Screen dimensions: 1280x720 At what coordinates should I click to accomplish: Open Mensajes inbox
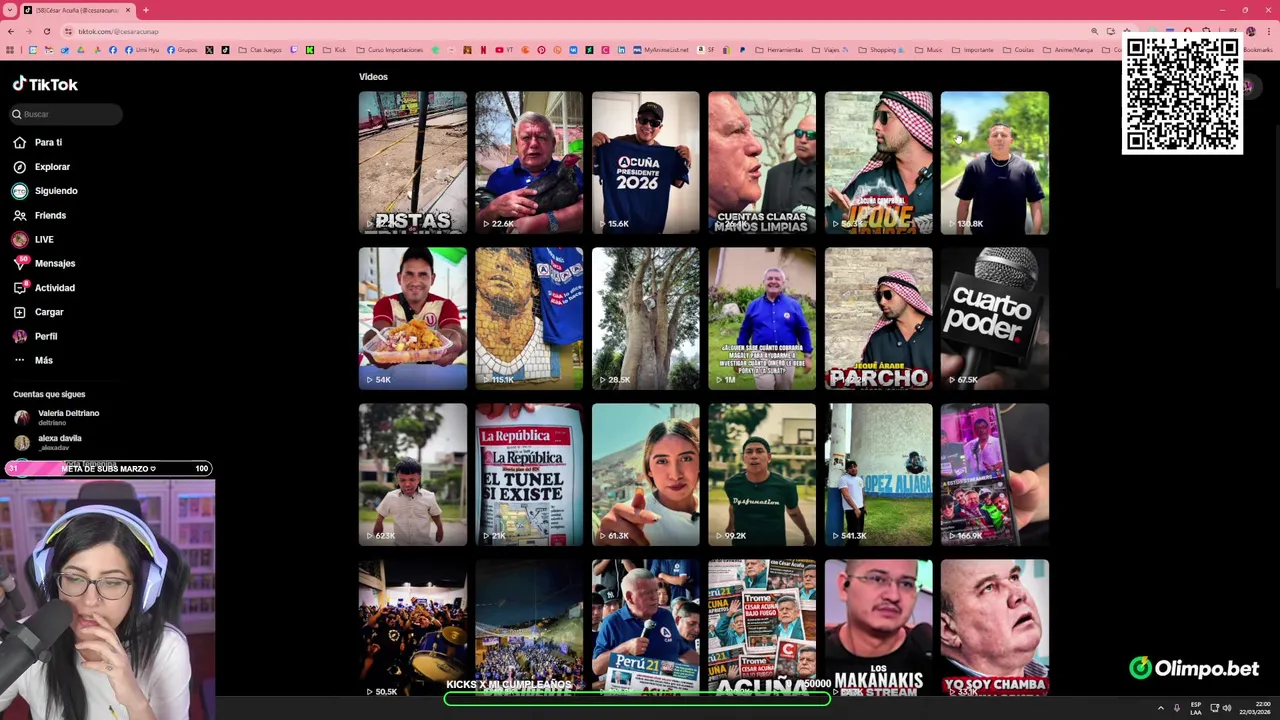tap(44, 263)
